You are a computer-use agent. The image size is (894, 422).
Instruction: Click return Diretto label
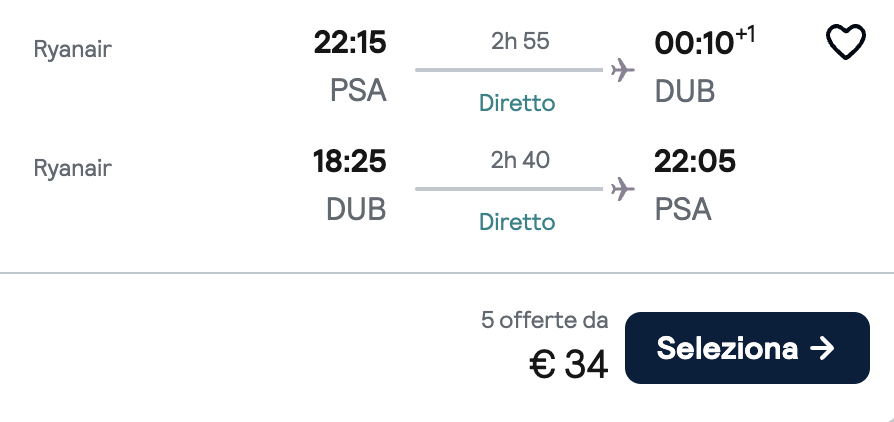click(x=516, y=221)
